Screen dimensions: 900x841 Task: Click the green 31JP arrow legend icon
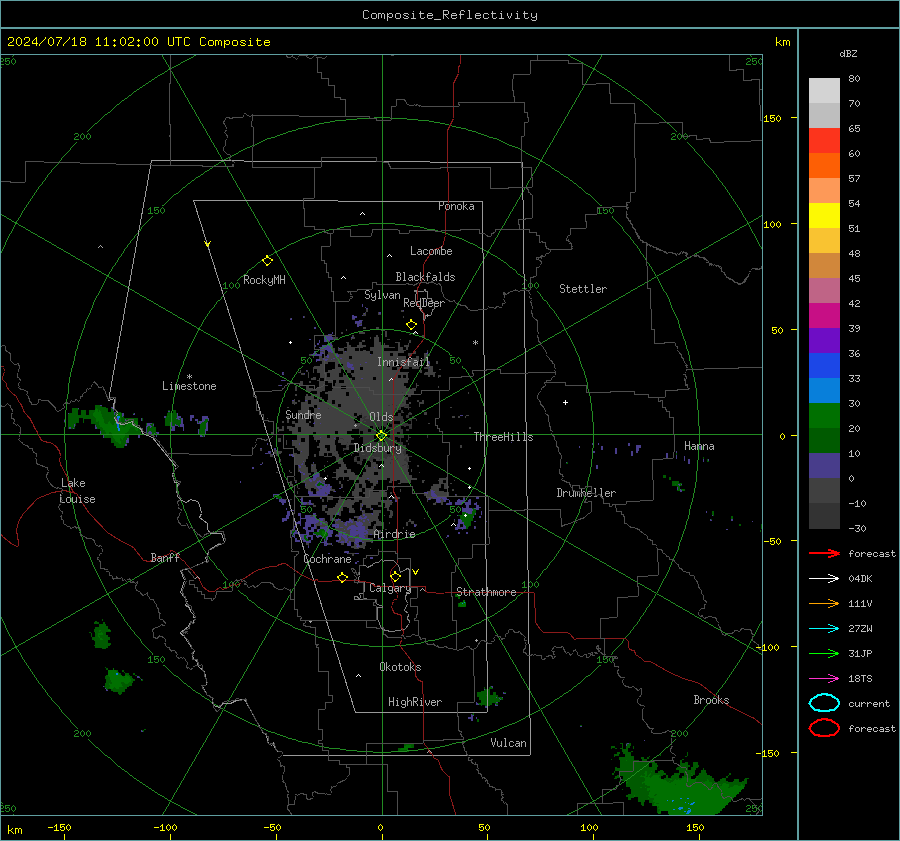[824, 653]
